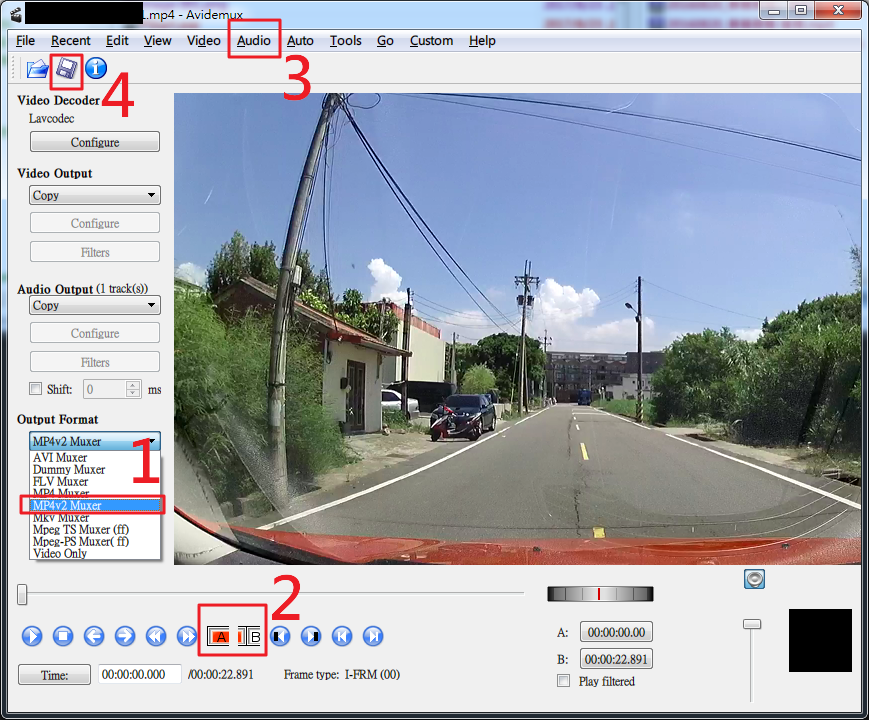Image resolution: width=869 pixels, height=720 pixels.
Task: Click the current time input field
Action: (139, 675)
